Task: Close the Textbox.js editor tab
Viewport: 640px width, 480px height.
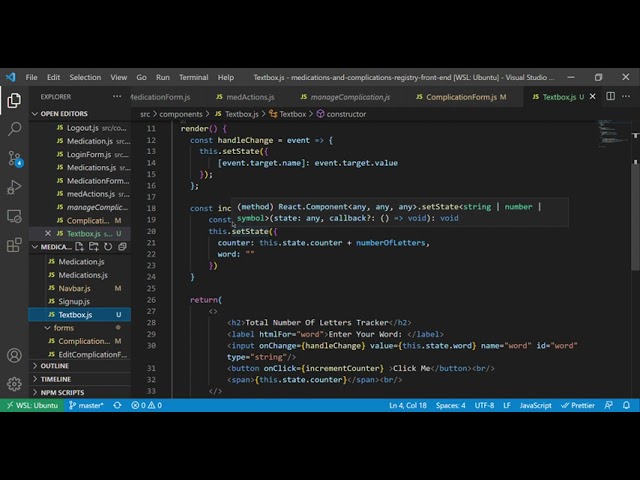Action: [593, 97]
